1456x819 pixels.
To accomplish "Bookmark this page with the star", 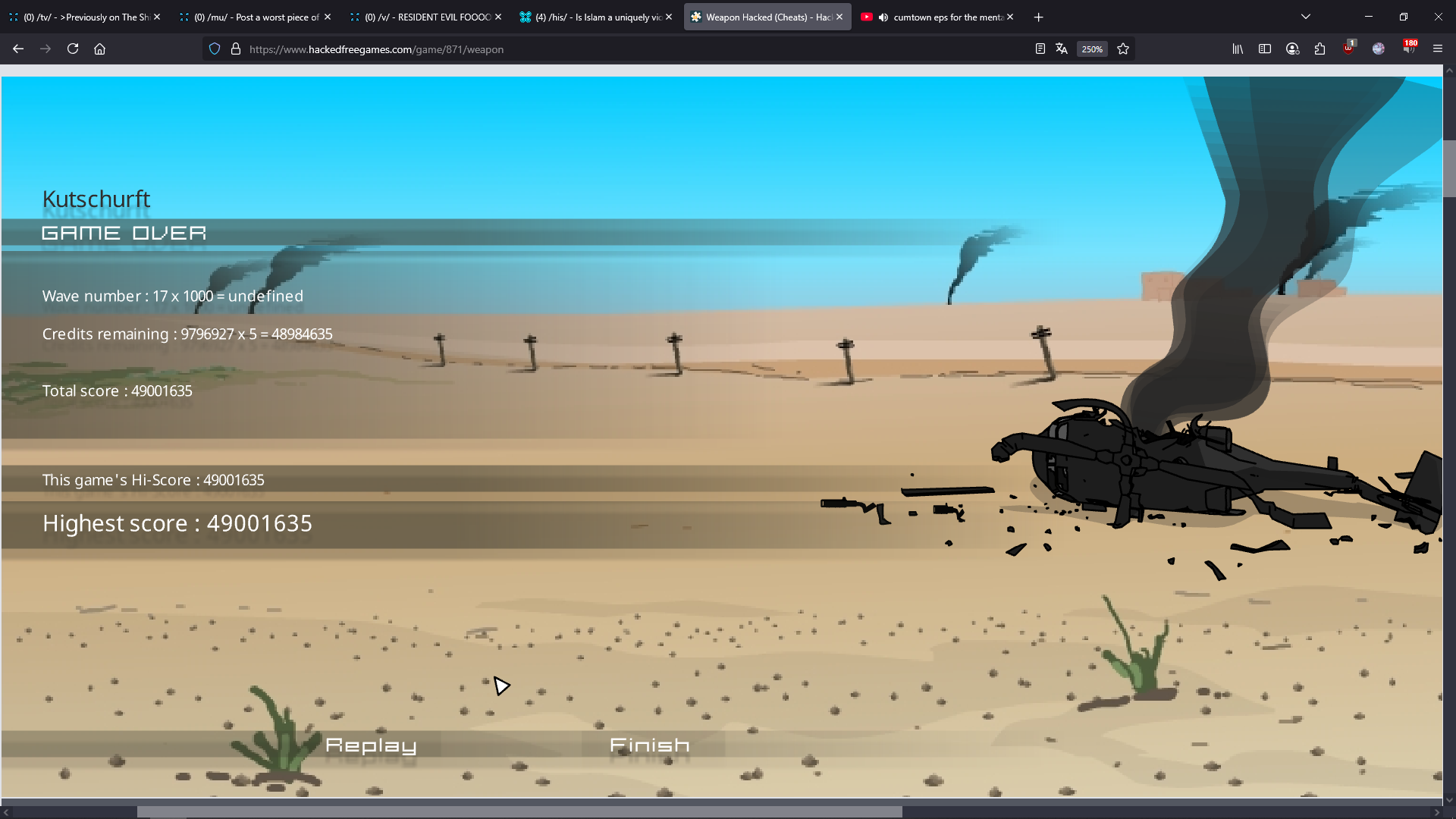I will point(1123,49).
